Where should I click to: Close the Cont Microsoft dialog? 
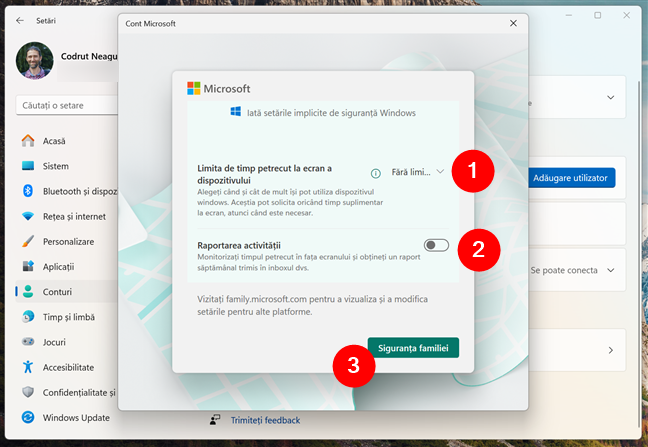coord(513,24)
